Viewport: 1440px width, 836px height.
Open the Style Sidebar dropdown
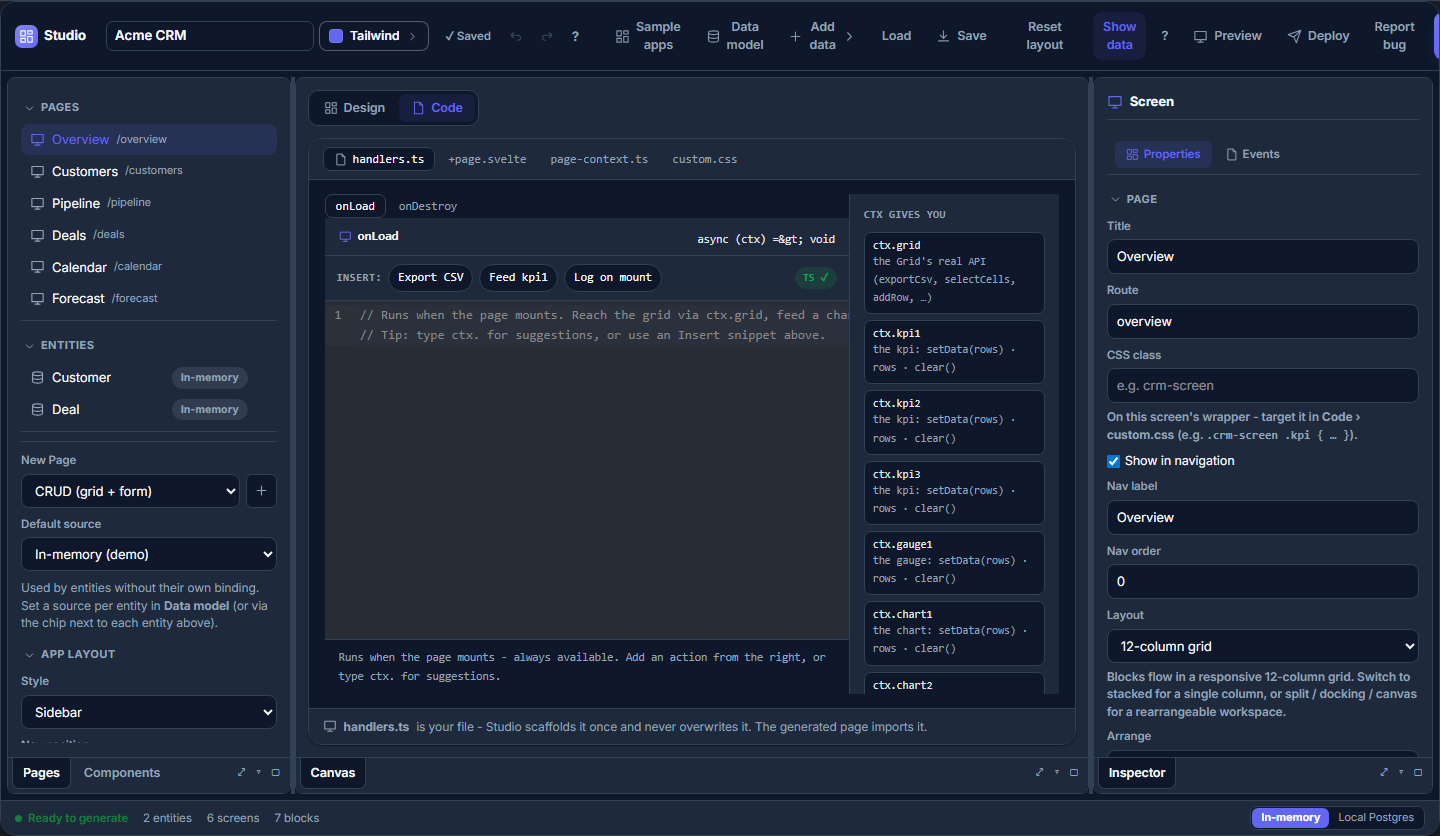(x=149, y=712)
